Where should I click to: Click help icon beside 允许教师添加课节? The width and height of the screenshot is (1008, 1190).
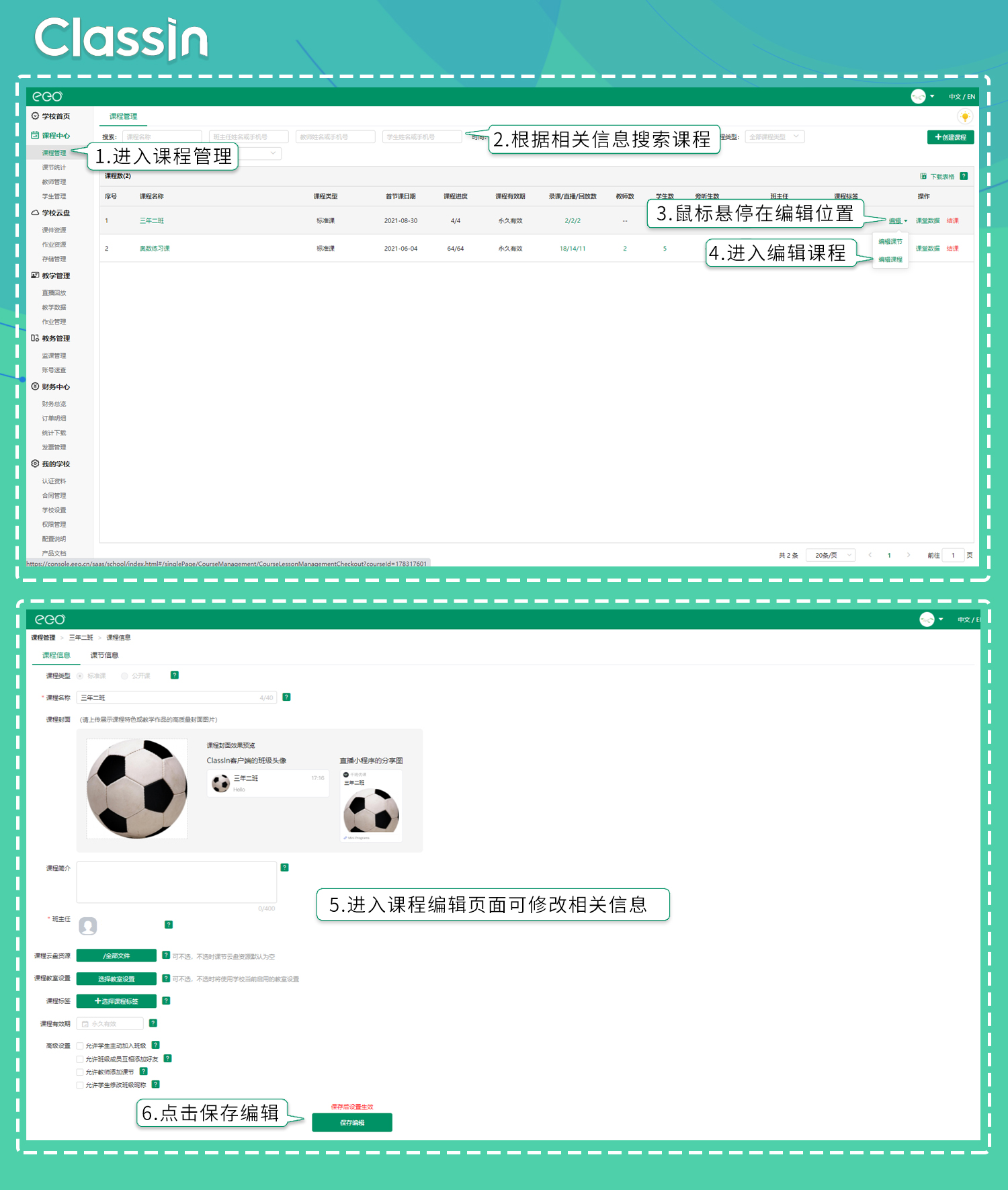tap(143, 1071)
